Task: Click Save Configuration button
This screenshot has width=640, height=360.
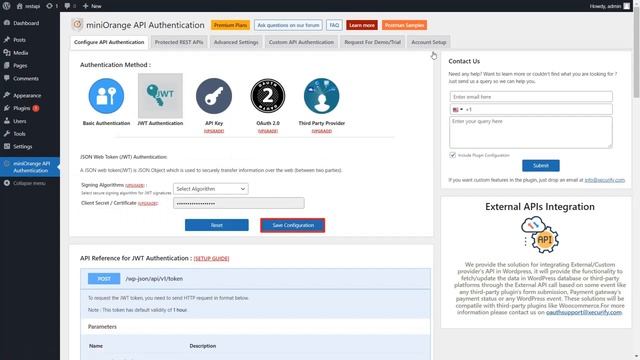Action: click(x=293, y=225)
